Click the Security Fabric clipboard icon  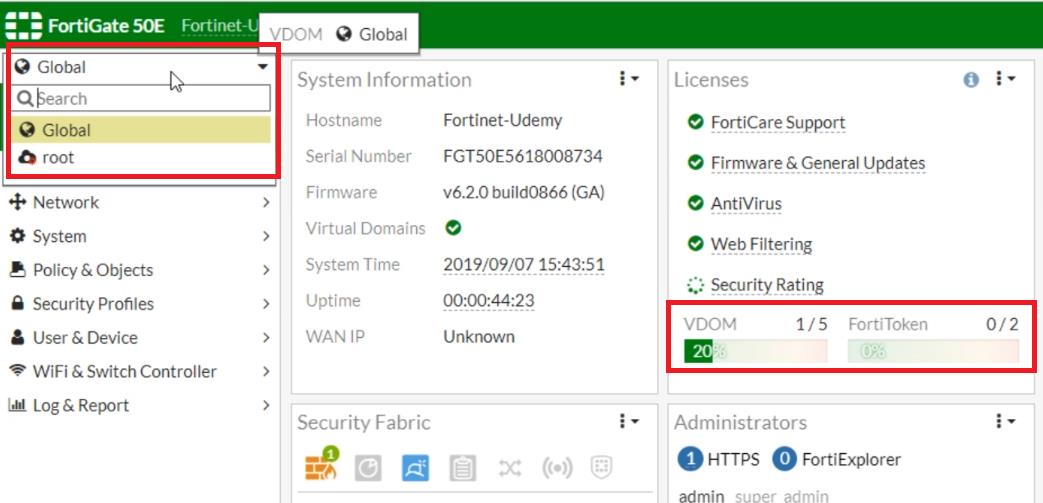(x=462, y=468)
